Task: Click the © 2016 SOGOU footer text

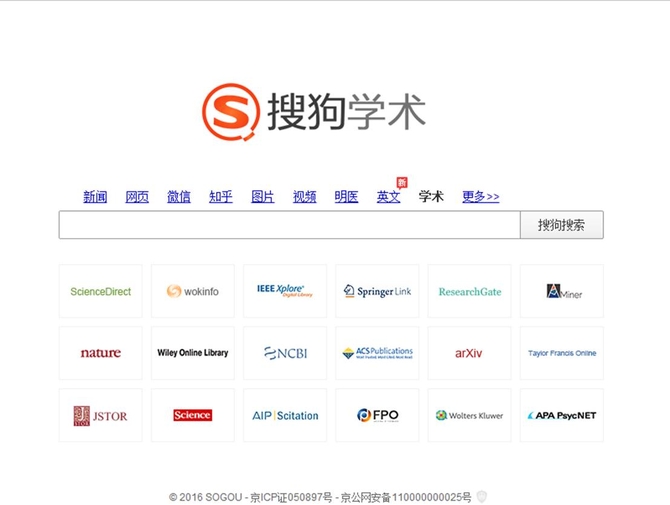Action: pyautogui.click(x=206, y=497)
